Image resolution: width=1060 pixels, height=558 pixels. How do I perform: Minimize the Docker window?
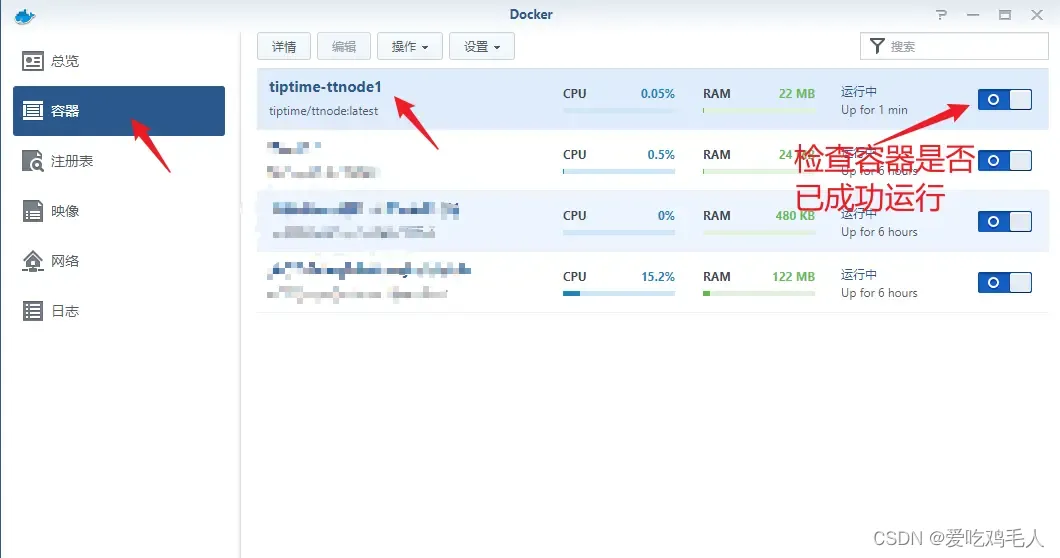pyautogui.click(x=973, y=15)
